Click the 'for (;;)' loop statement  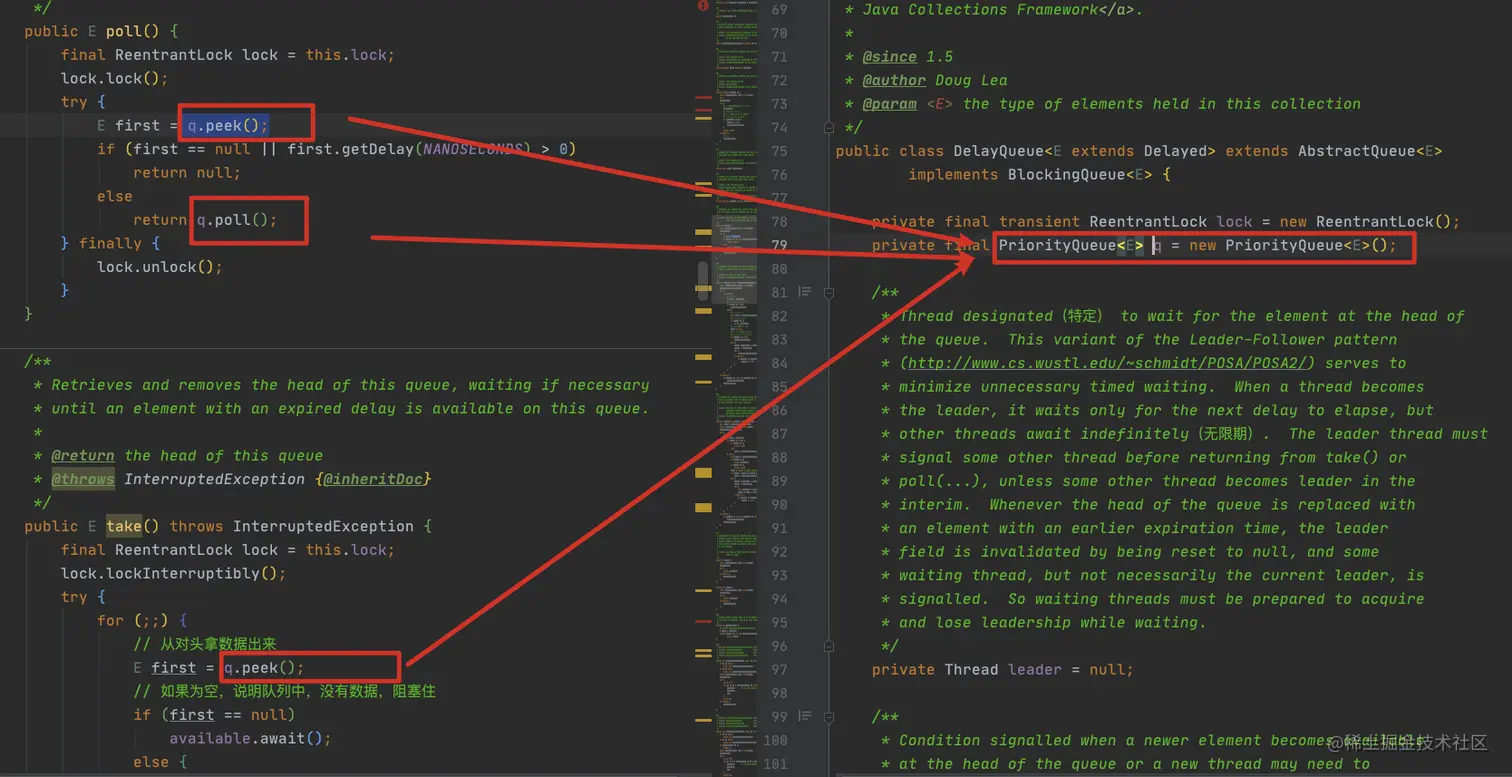click(x=142, y=620)
